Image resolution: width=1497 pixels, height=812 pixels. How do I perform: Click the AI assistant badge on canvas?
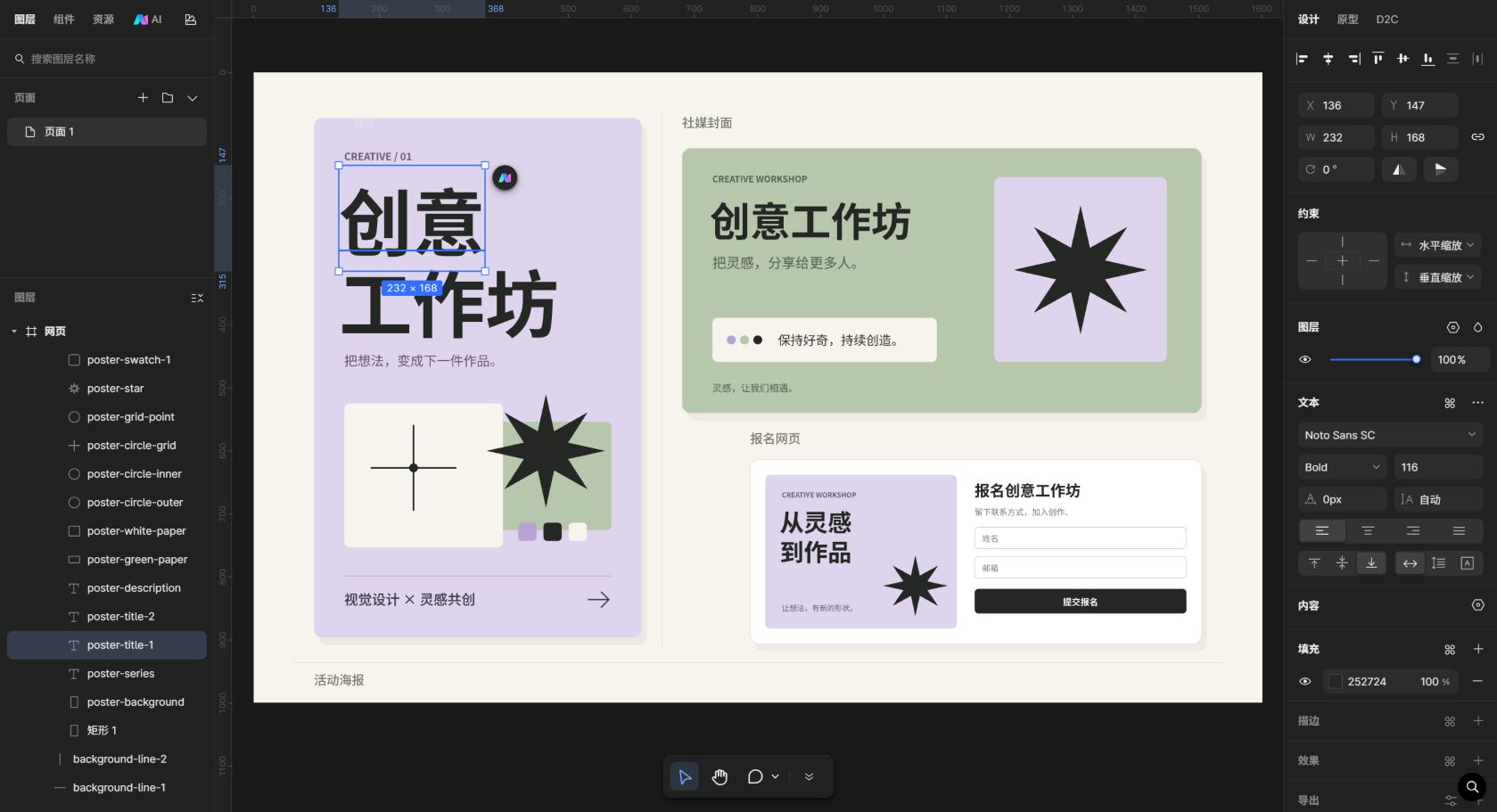pyautogui.click(x=506, y=178)
